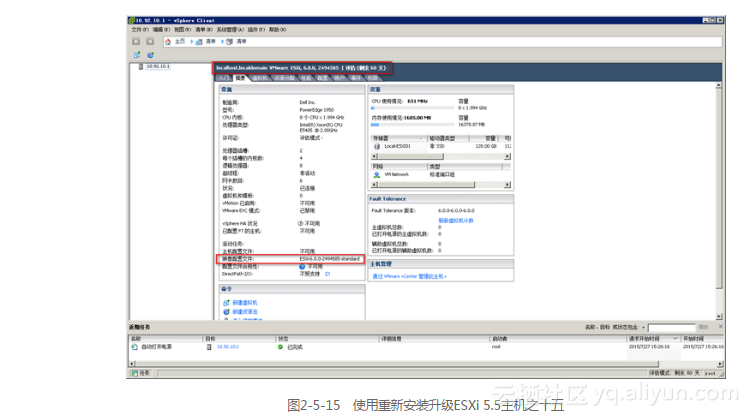Click the VM Network icon
The height and width of the screenshot is (416, 750).
pos(377,175)
